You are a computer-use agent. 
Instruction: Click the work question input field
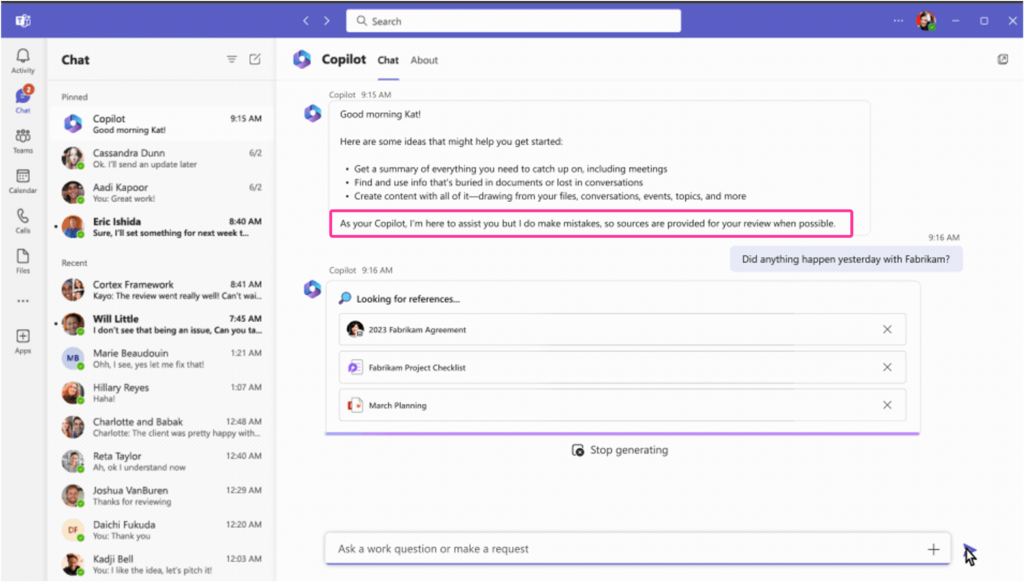[x=620, y=549]
